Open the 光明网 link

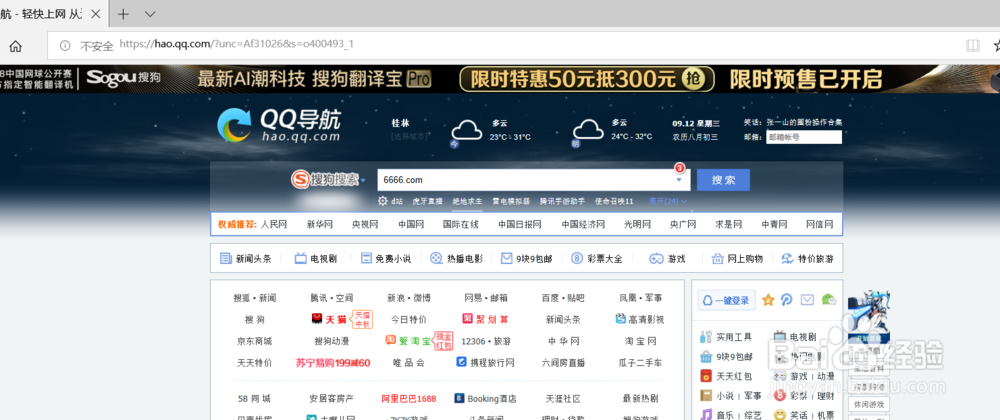coord(637,224)
